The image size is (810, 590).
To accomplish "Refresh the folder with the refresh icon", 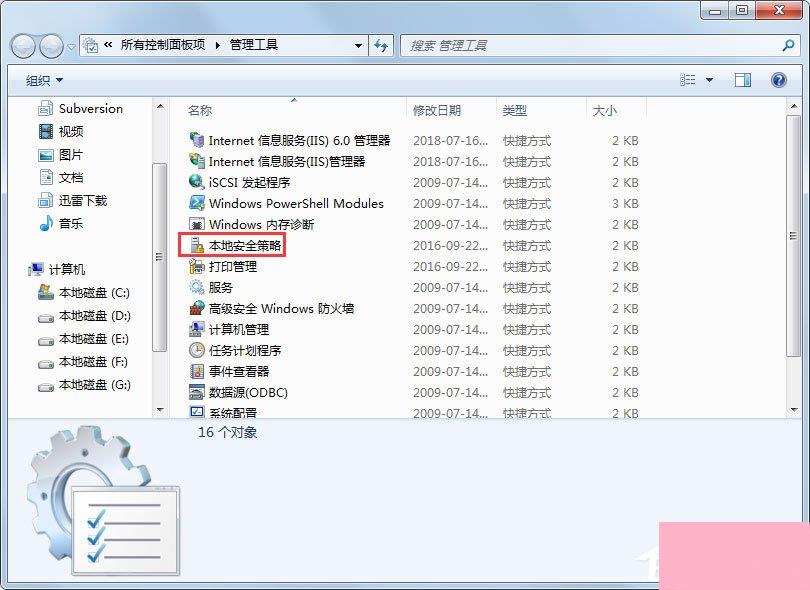I will click(381, 45).
